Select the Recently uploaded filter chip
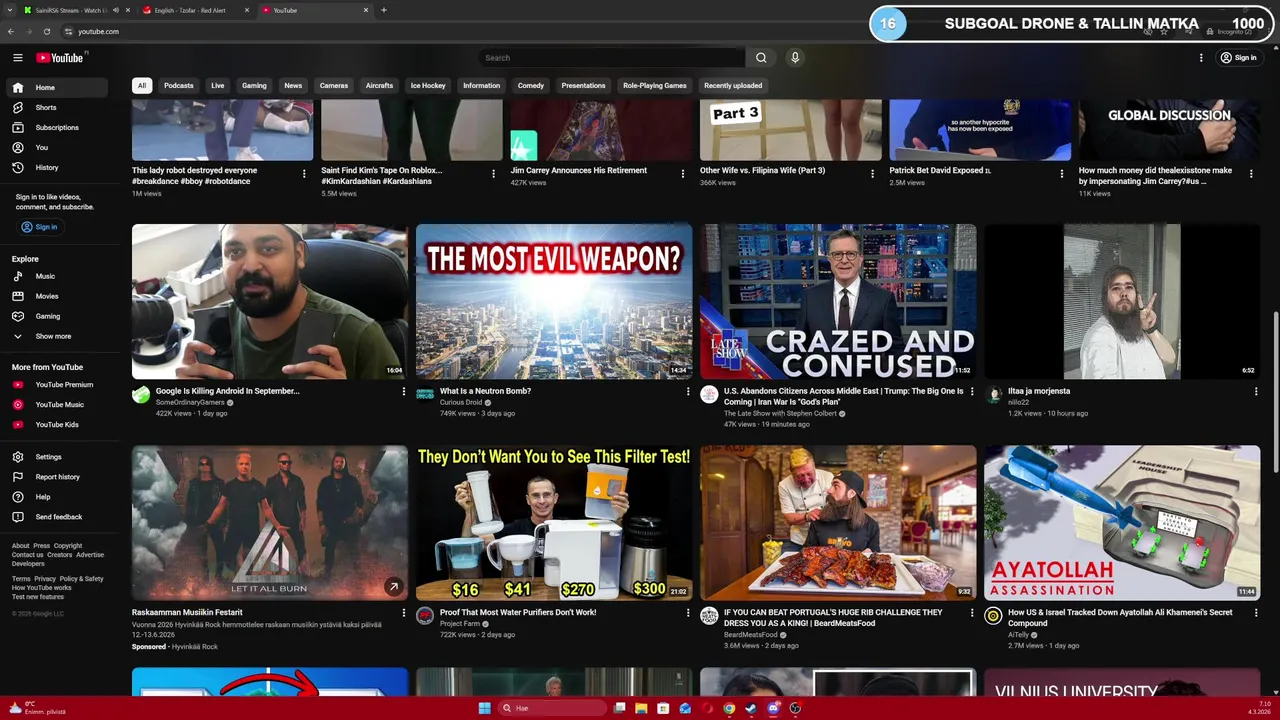The width and height of the screenshot is (1280, 720). pos(733,86)
